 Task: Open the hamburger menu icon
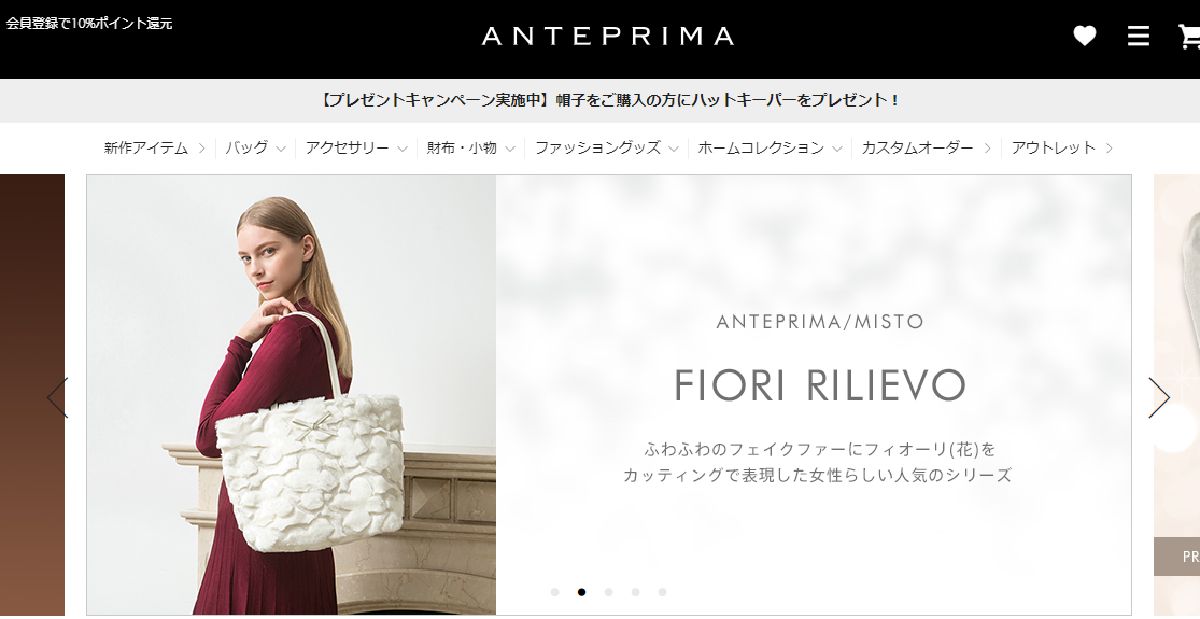tap(1138, 36)
